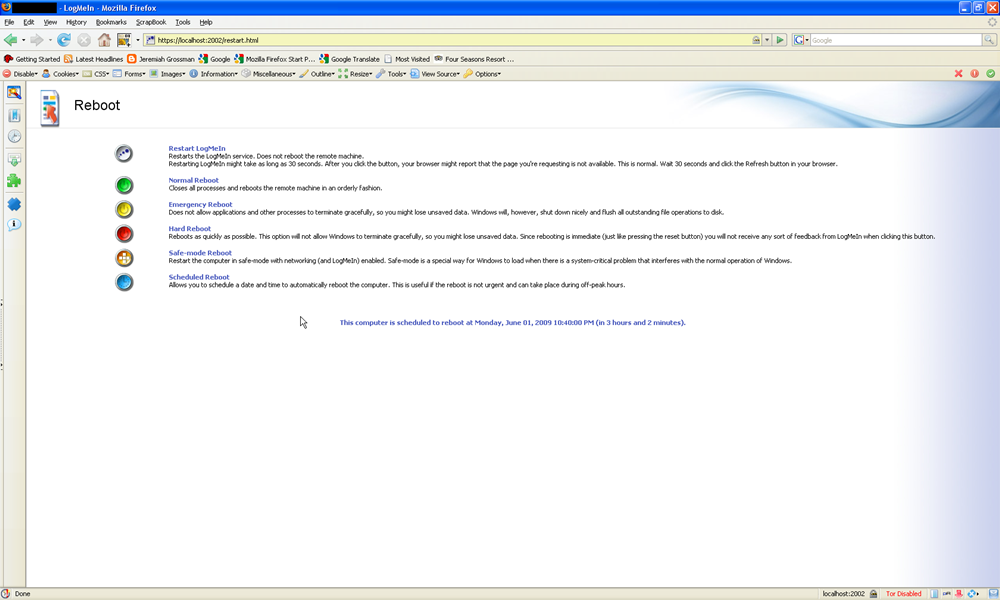
Task: Click the Restart LogMeIn link
Action: tap(196, 149)
